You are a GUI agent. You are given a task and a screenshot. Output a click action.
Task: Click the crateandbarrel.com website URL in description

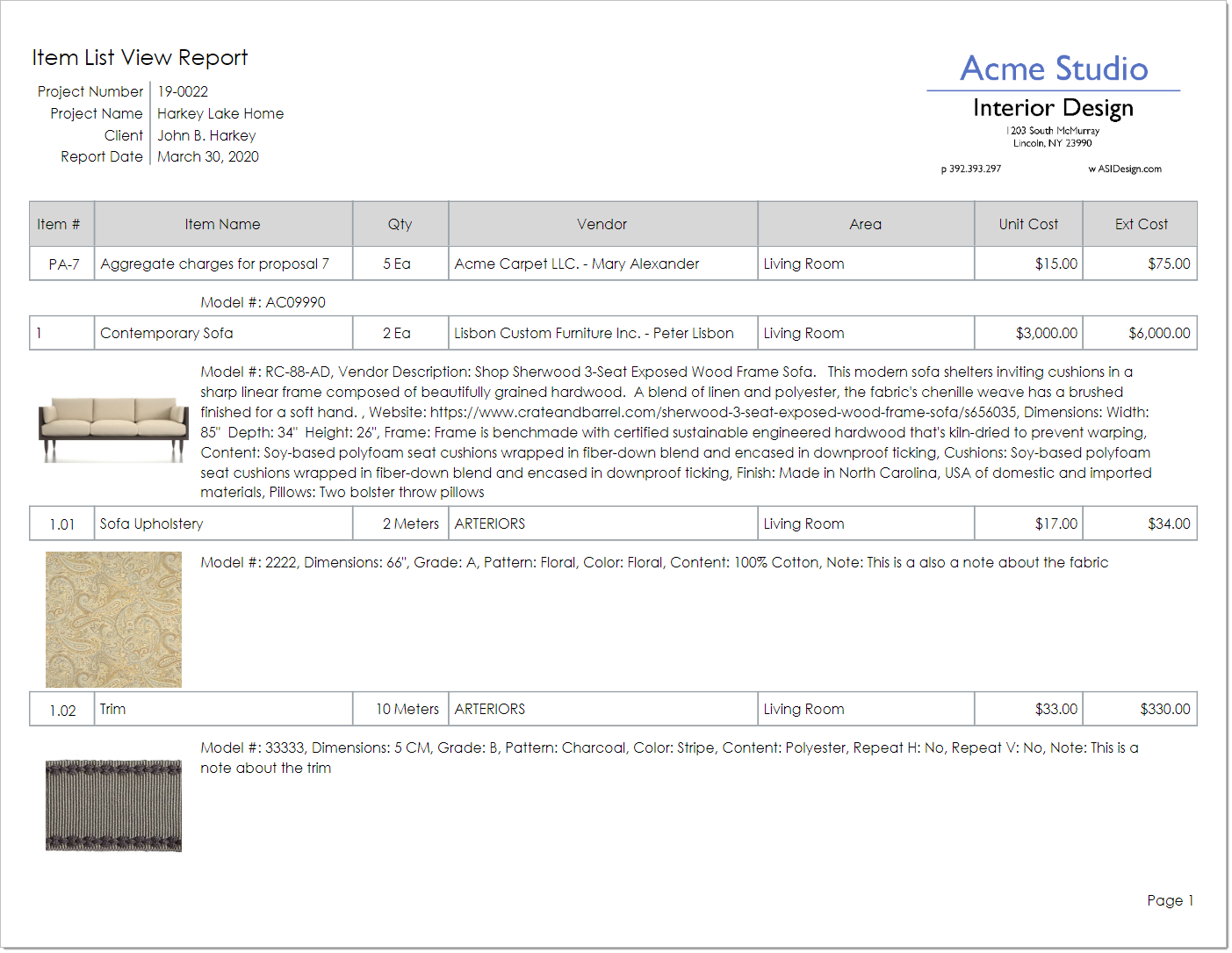pyautogui.click(x=724, y=412)
